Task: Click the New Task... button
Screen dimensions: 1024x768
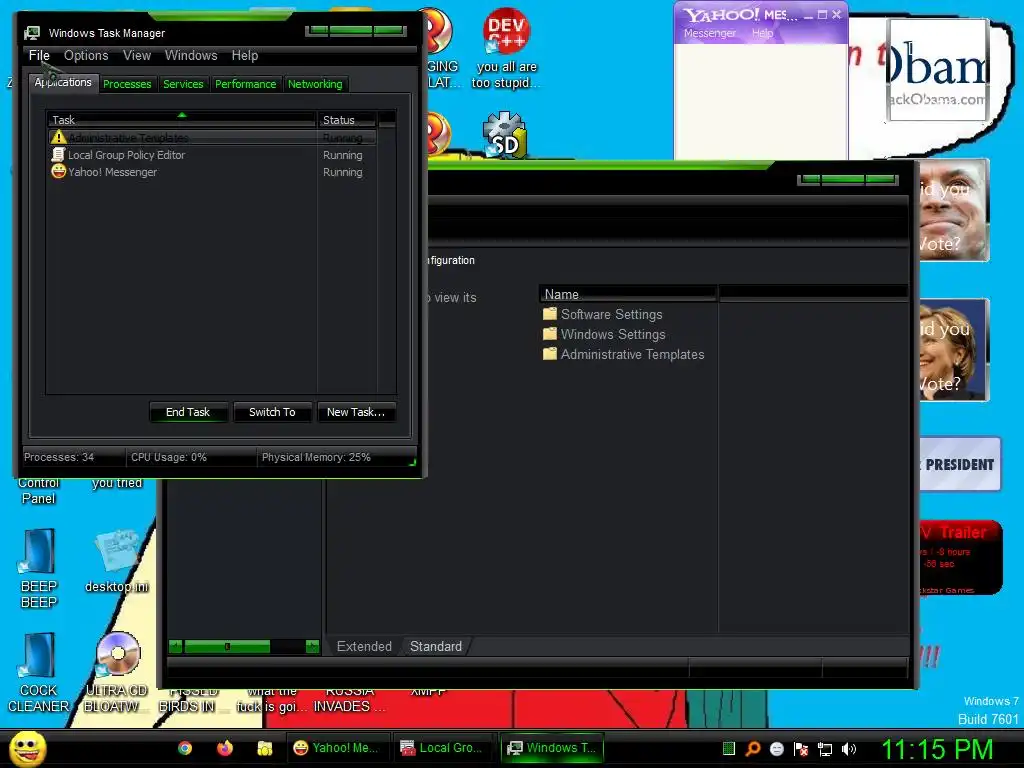Action: click(x=356, y=412)
